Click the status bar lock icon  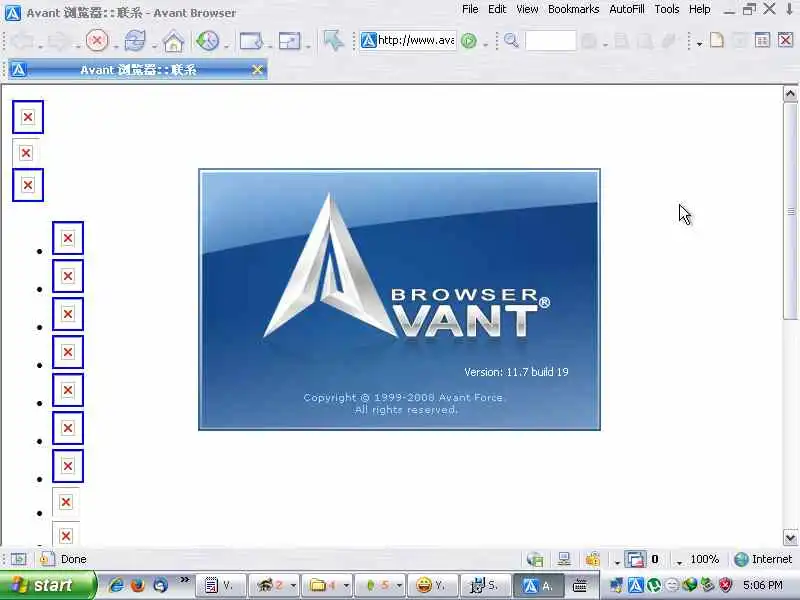(593, 559)
